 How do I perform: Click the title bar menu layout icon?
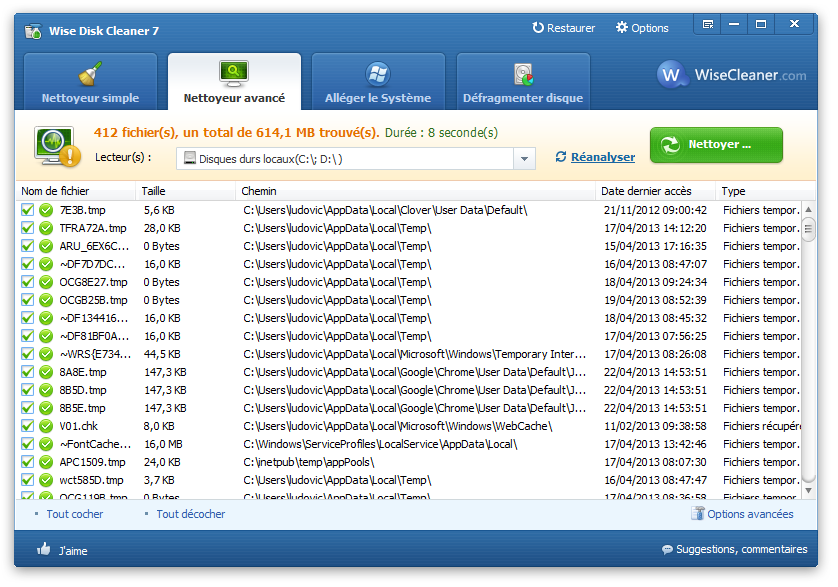point(708,24)
